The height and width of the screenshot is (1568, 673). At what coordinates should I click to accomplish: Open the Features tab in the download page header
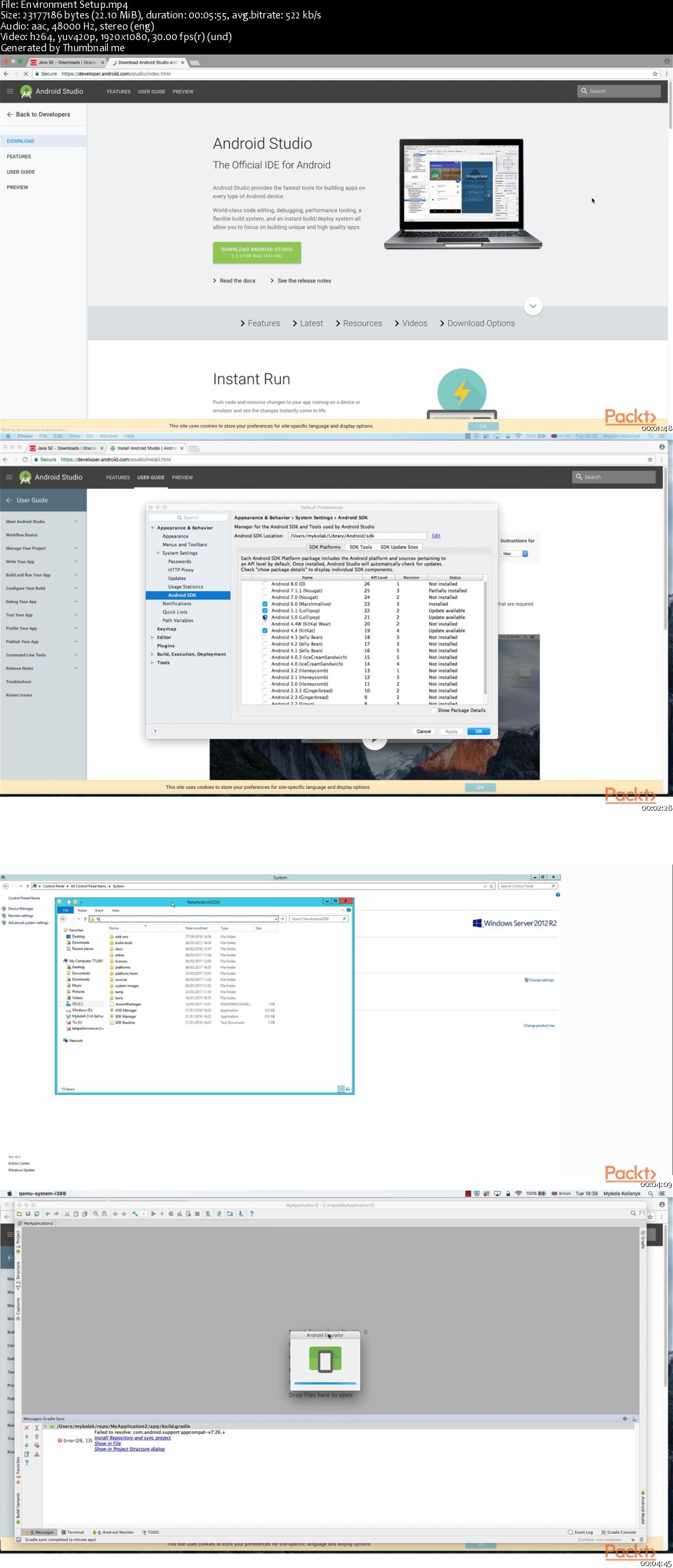click(x=119, y=92)
